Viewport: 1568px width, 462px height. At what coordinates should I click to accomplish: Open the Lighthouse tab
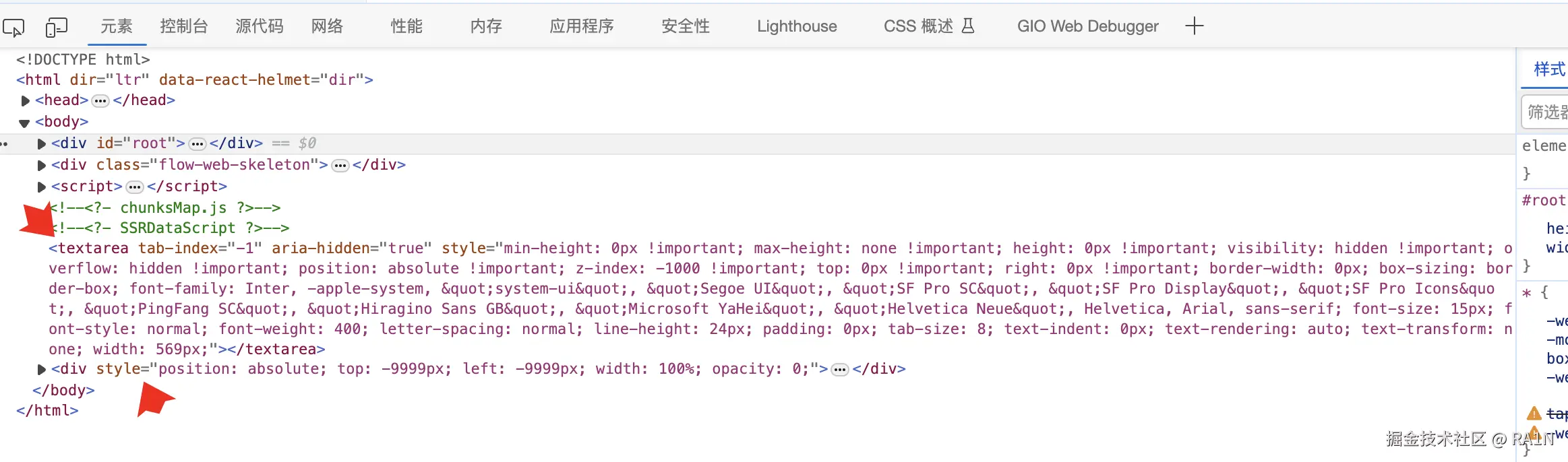(797, 26)
